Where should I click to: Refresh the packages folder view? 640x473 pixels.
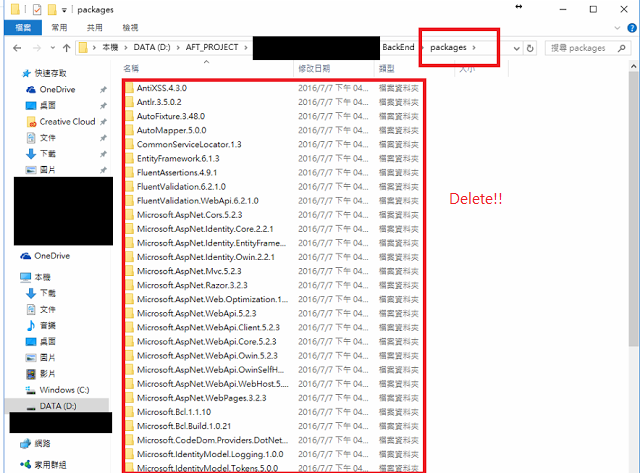pyautogui.click(x=530, y=48)
